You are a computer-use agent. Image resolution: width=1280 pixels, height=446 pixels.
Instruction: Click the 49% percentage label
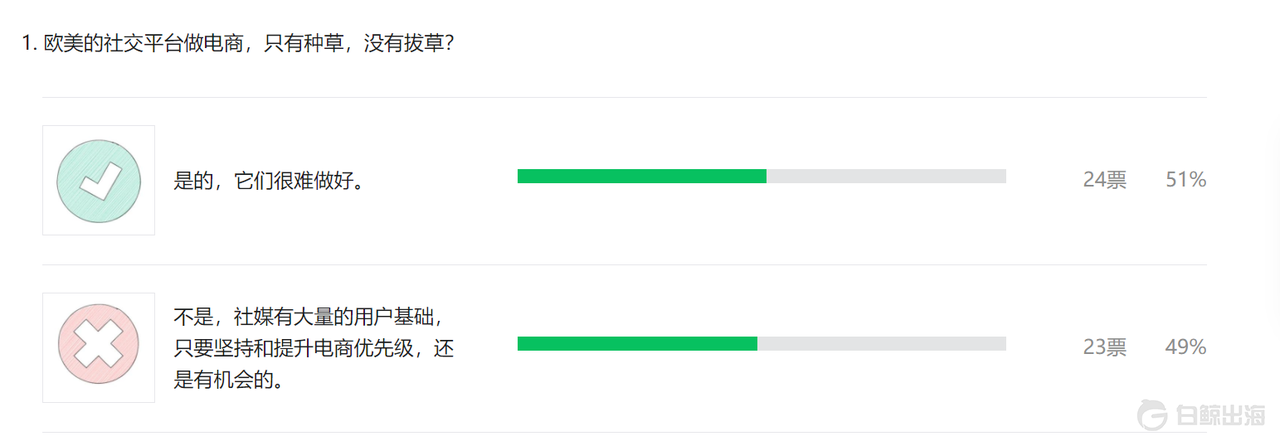(x=1185, y=348)
